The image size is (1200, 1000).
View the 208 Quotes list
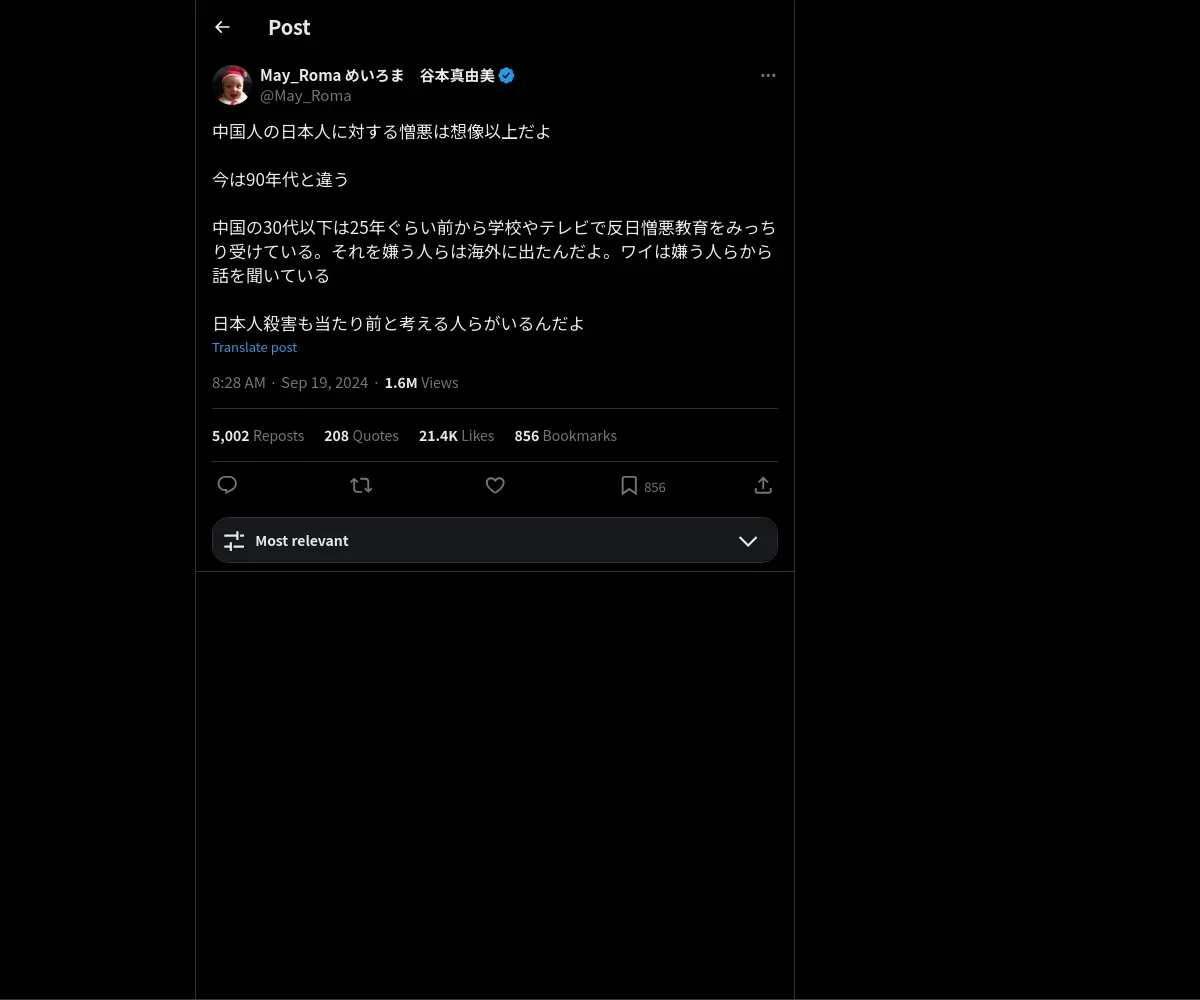click(361, 436)
